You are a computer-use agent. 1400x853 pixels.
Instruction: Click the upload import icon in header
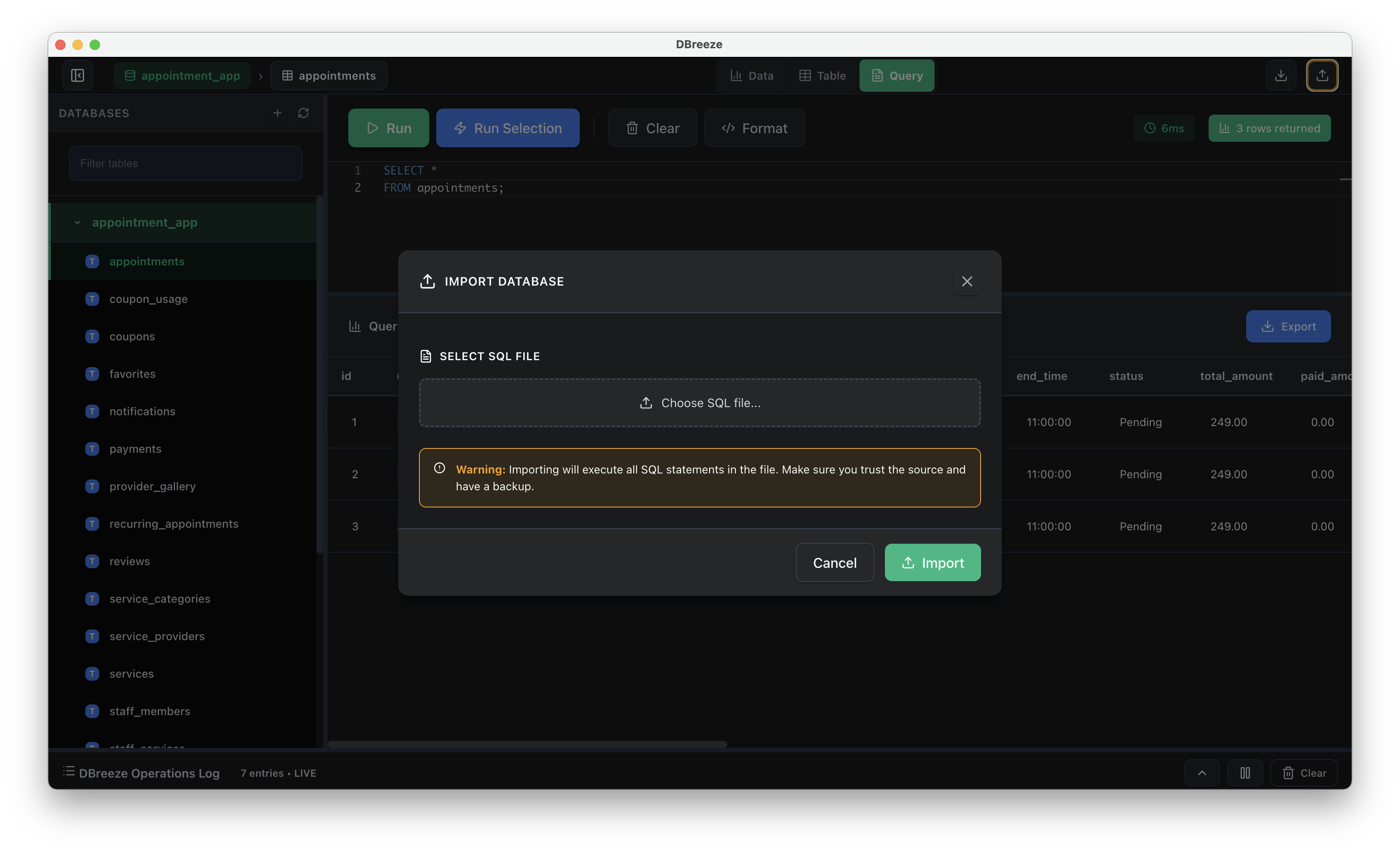click(1322, 75)
